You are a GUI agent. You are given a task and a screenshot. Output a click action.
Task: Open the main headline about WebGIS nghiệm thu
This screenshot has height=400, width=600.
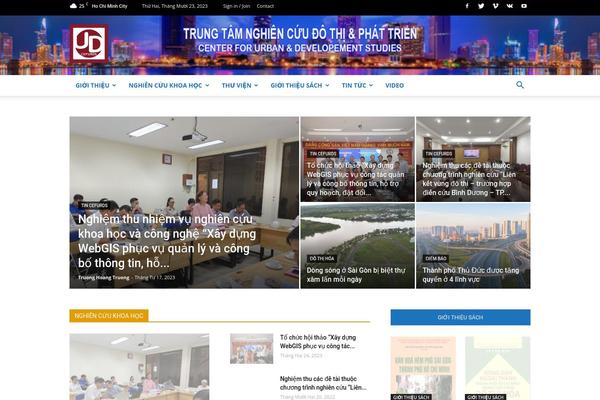tap(167, 241)
